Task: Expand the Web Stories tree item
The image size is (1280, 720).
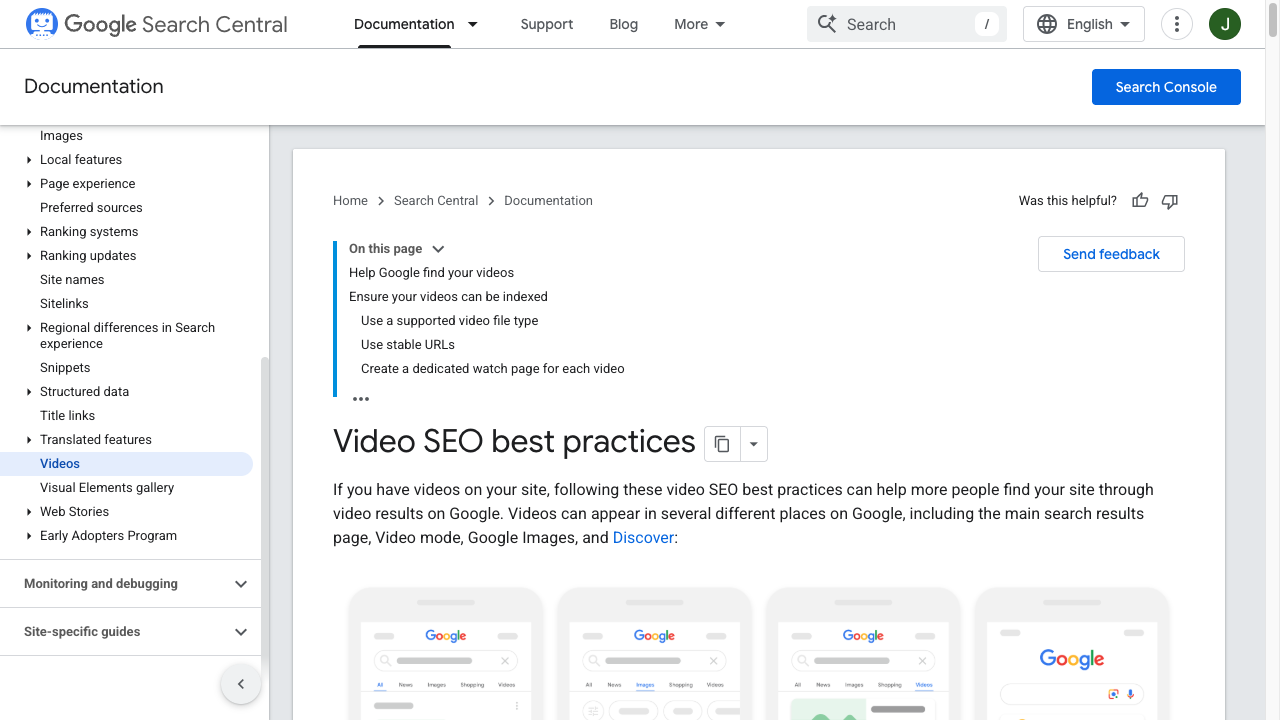Action: click(x=29, y=512)
